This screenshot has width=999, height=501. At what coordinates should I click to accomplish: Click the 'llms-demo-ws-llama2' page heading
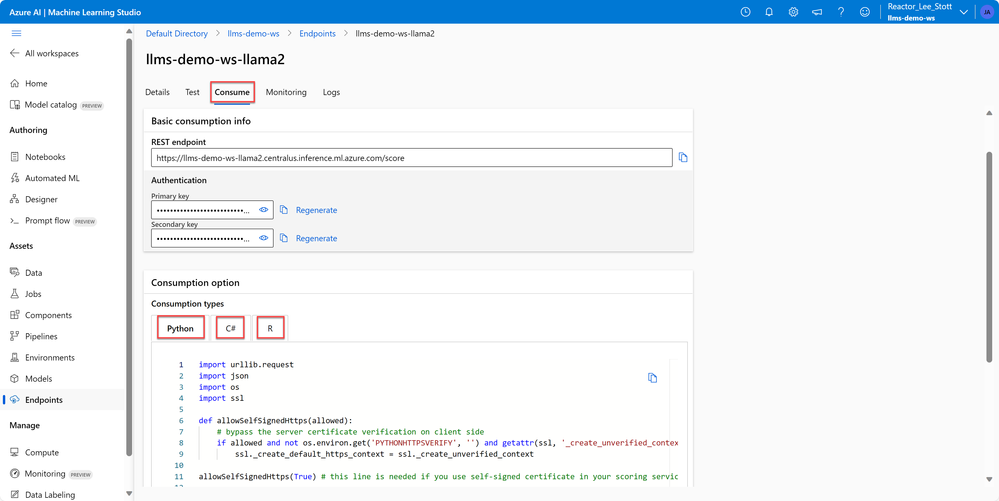click(215, 59)
